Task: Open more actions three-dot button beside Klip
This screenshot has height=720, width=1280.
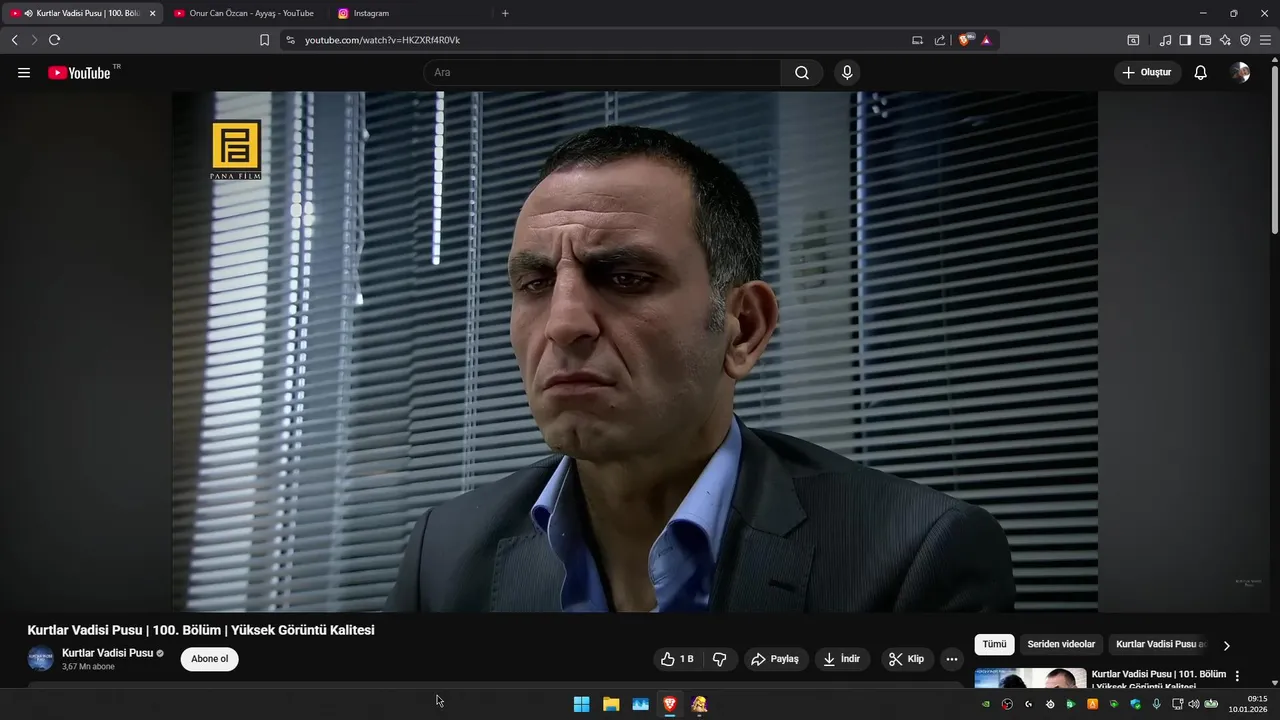Action: 952,659
